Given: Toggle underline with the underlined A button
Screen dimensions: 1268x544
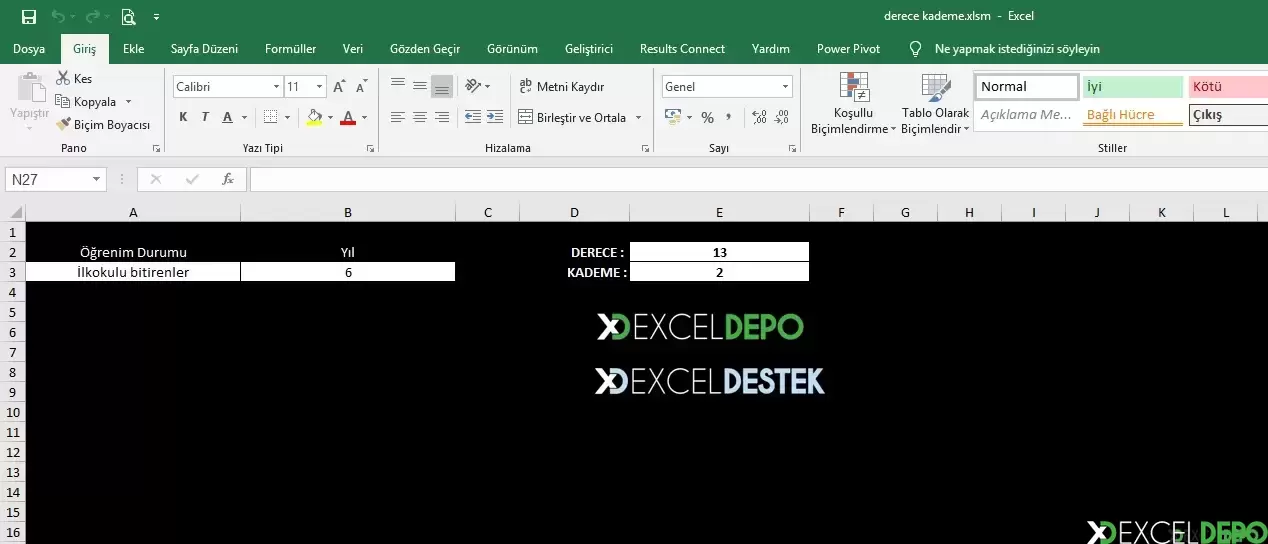Looking at the screenshot, I should click(x=228, y=117).
